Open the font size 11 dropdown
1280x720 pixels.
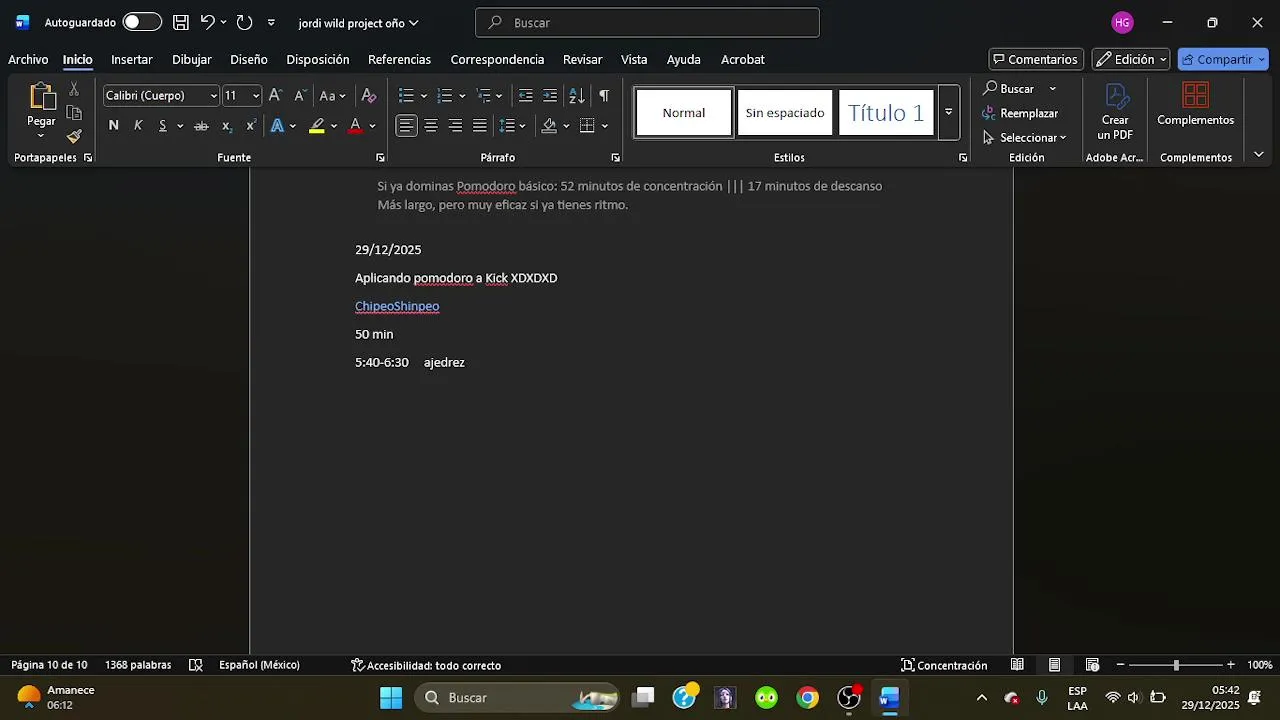[256, 96]
